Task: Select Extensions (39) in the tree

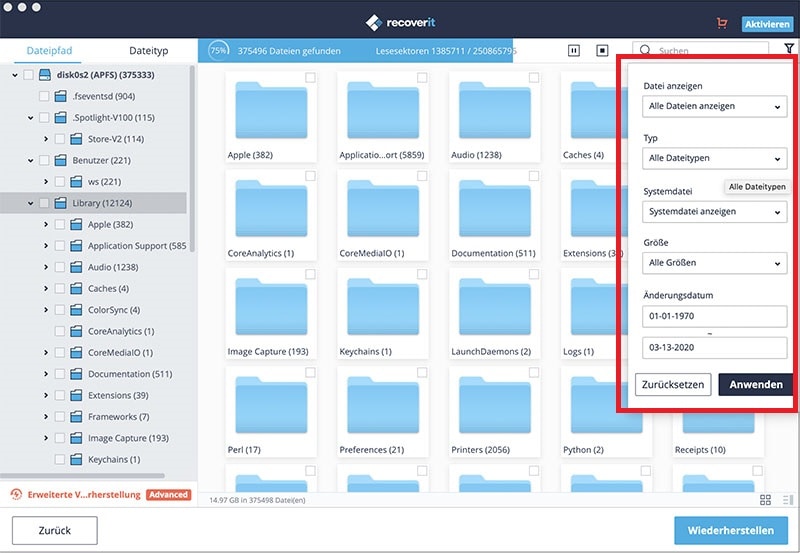Action: [118, 395]
